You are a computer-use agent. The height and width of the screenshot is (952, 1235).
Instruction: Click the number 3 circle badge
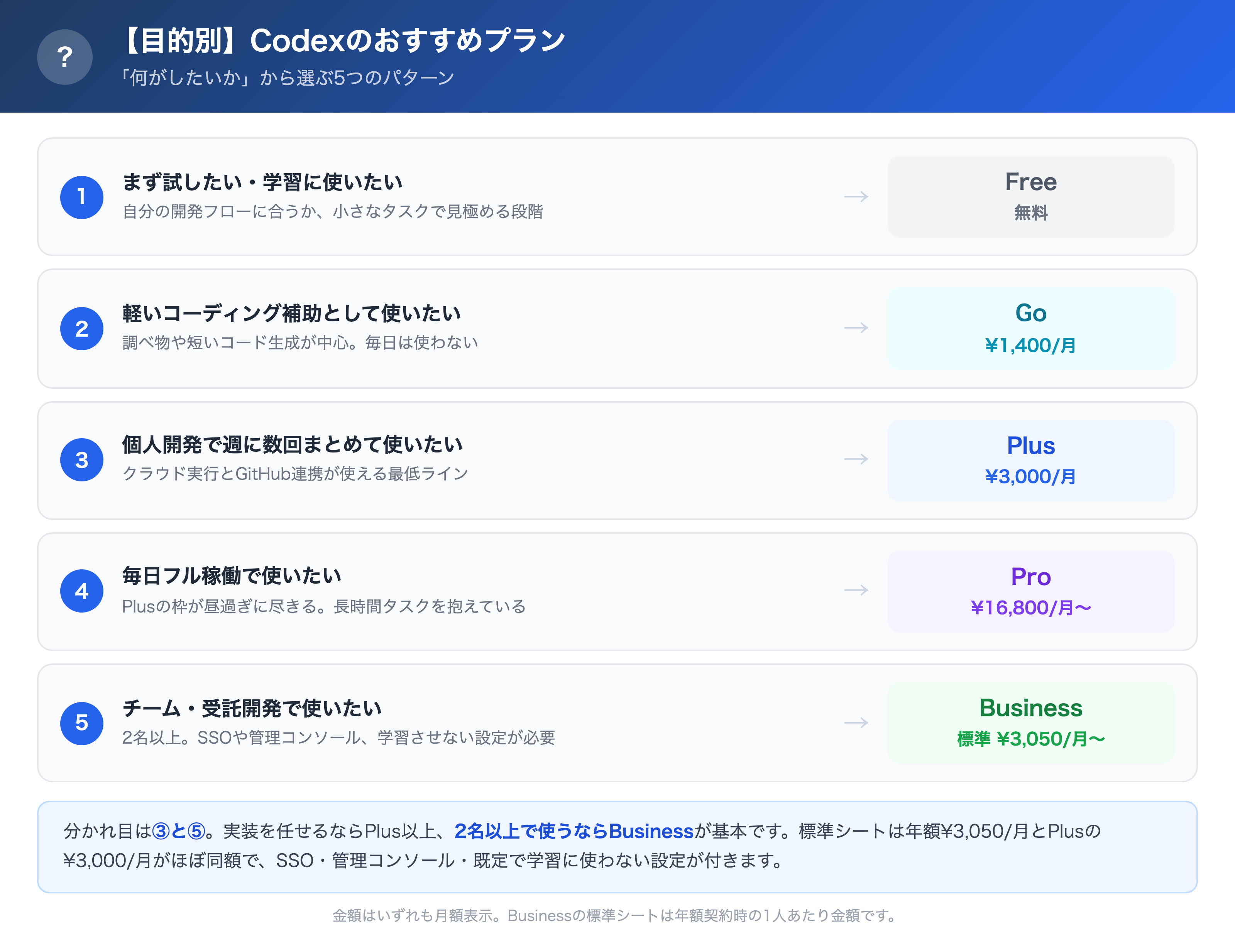(x=81, y=459)
